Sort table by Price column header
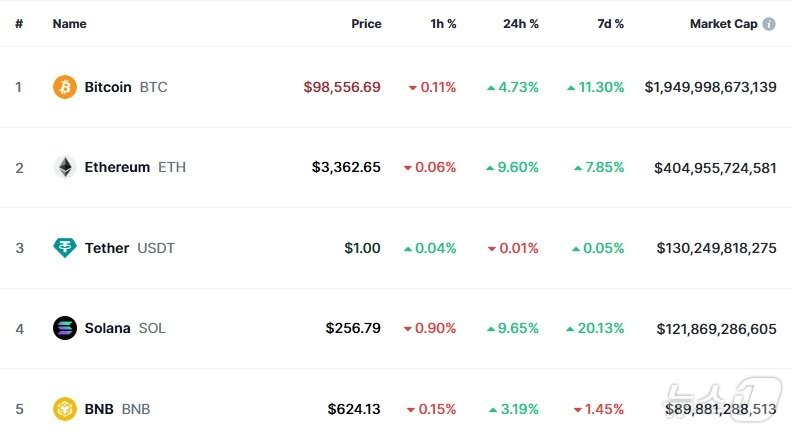 [x=366, y=24]
